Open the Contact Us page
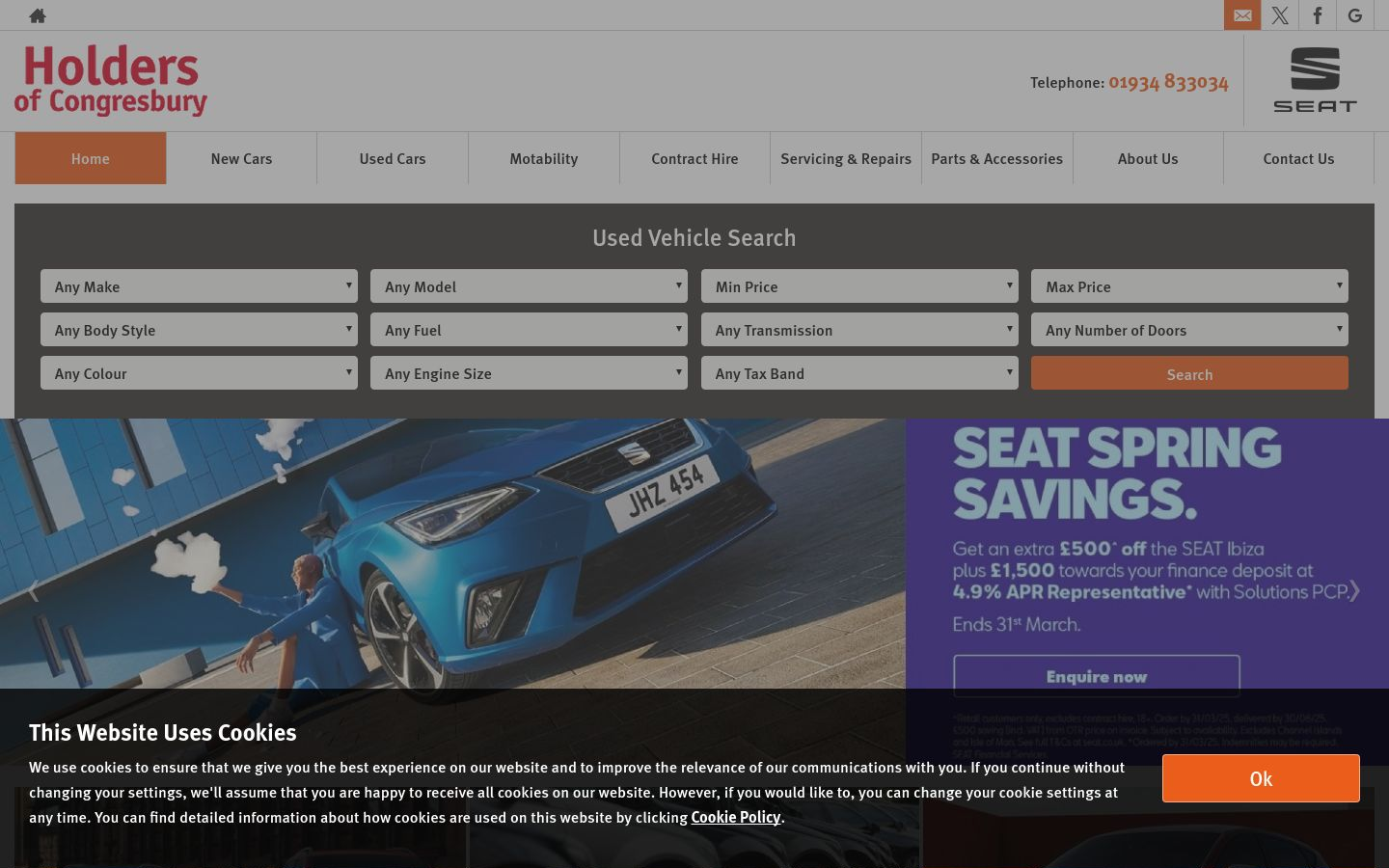 [x=1298, y=158]
